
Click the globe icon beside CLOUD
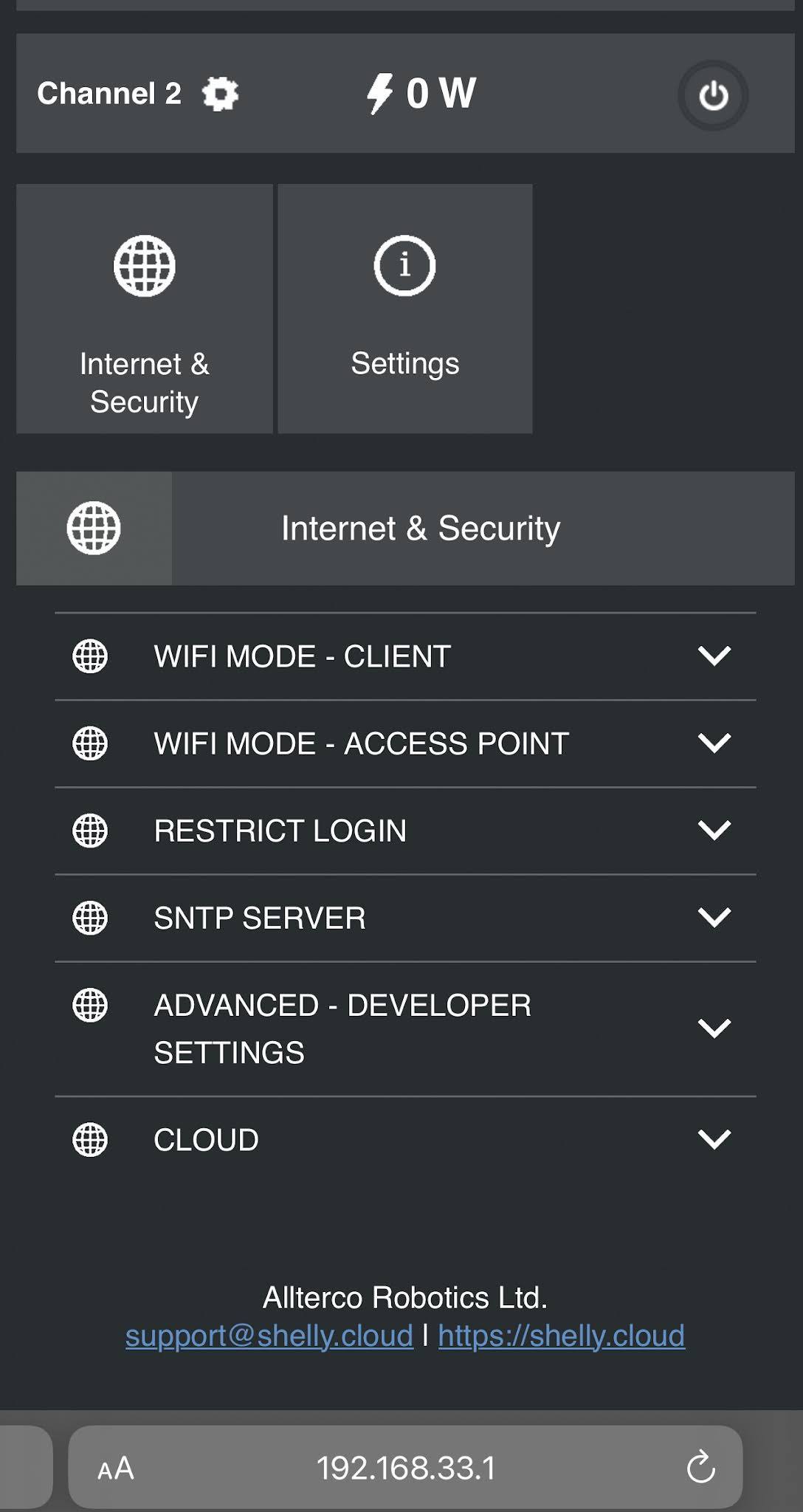coord(90,1140)
